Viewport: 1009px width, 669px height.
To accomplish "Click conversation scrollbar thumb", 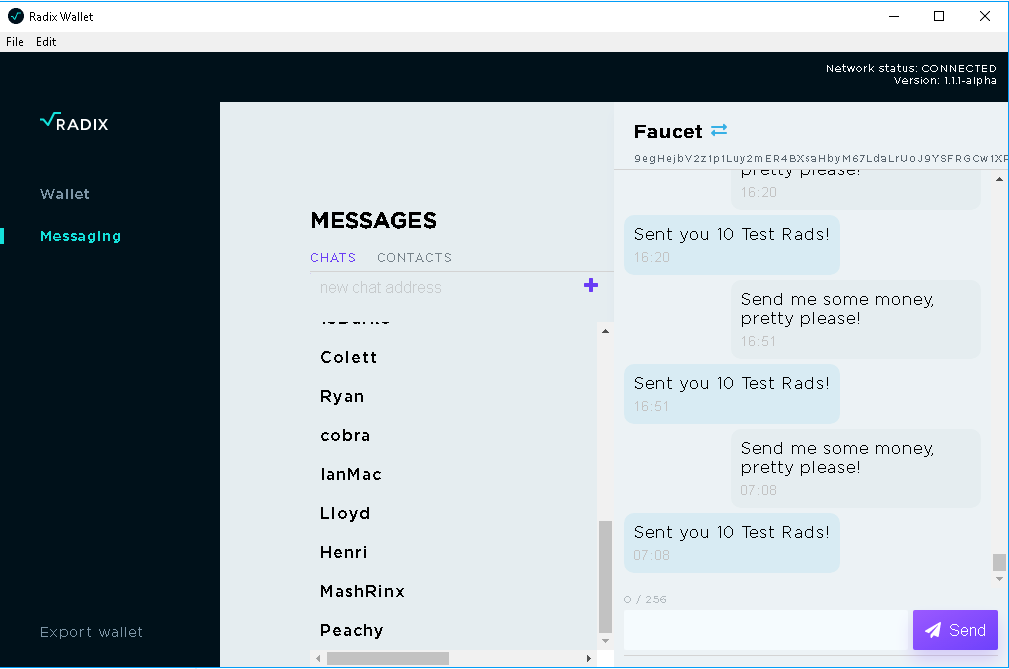I will click(x=999, y=562).
